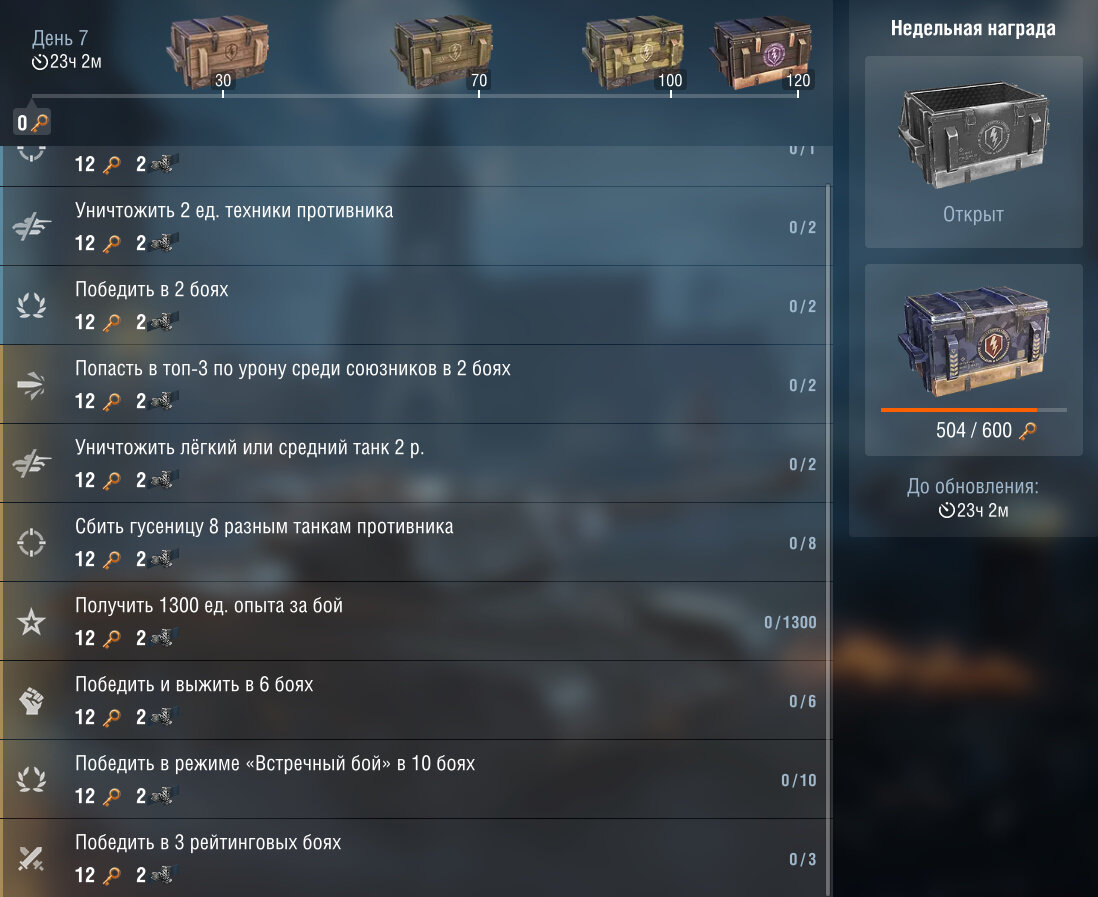Click the missions list scrollbar
This screenshot has width=1098, height=897.
pyautogui.click(x=829, y=539)
